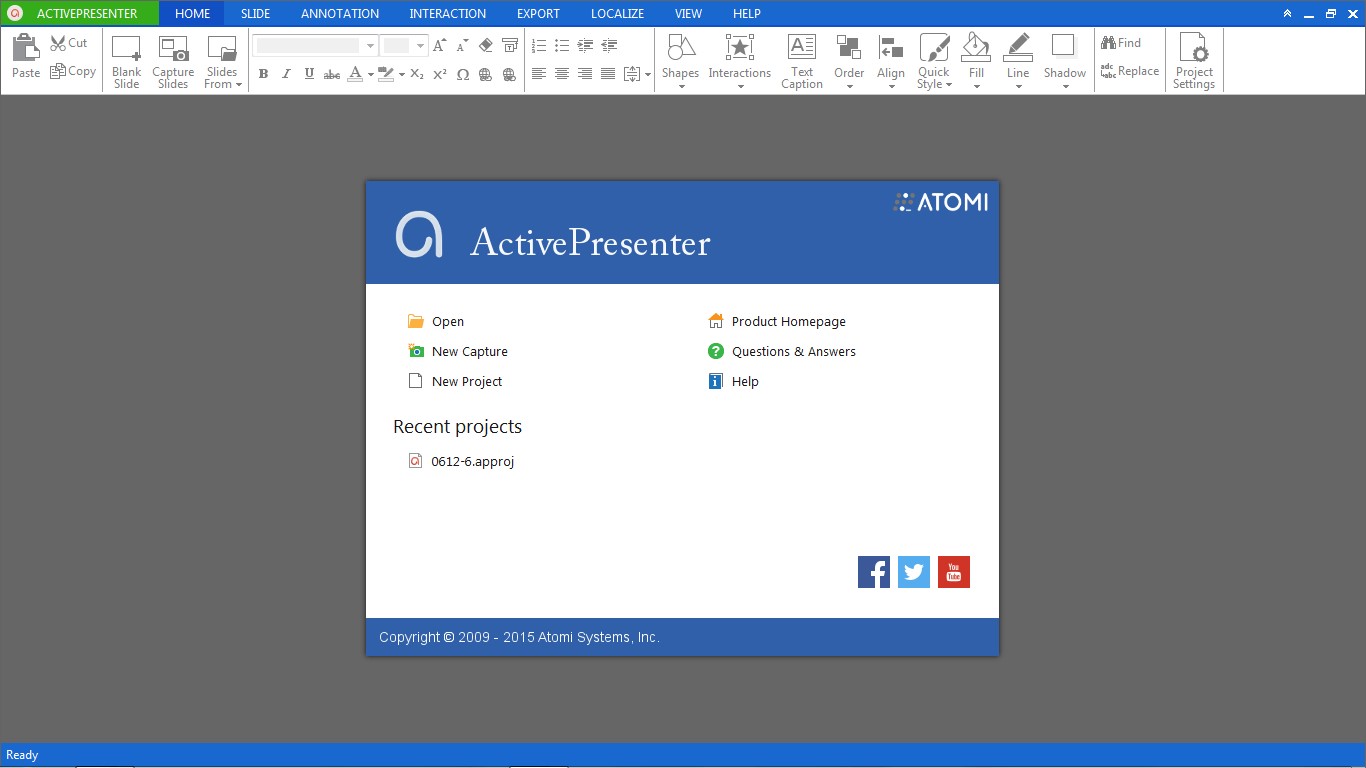This screenshot has height=768, width=1366.
Task: Create a New Project from the start page
Action: click(455, 381)
